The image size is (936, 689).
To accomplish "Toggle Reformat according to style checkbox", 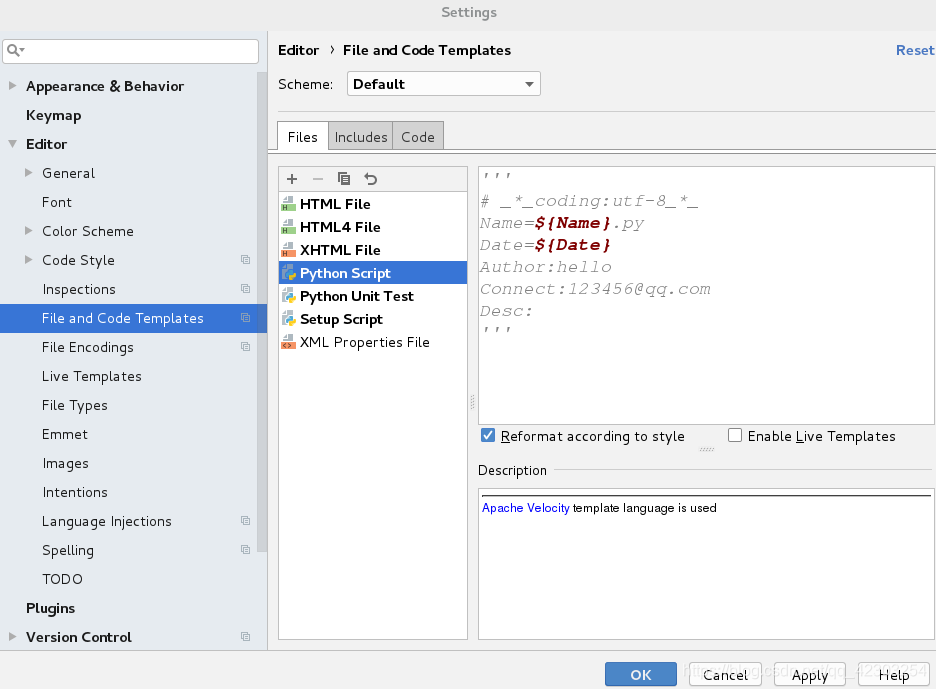I will [x=488, y=435].
